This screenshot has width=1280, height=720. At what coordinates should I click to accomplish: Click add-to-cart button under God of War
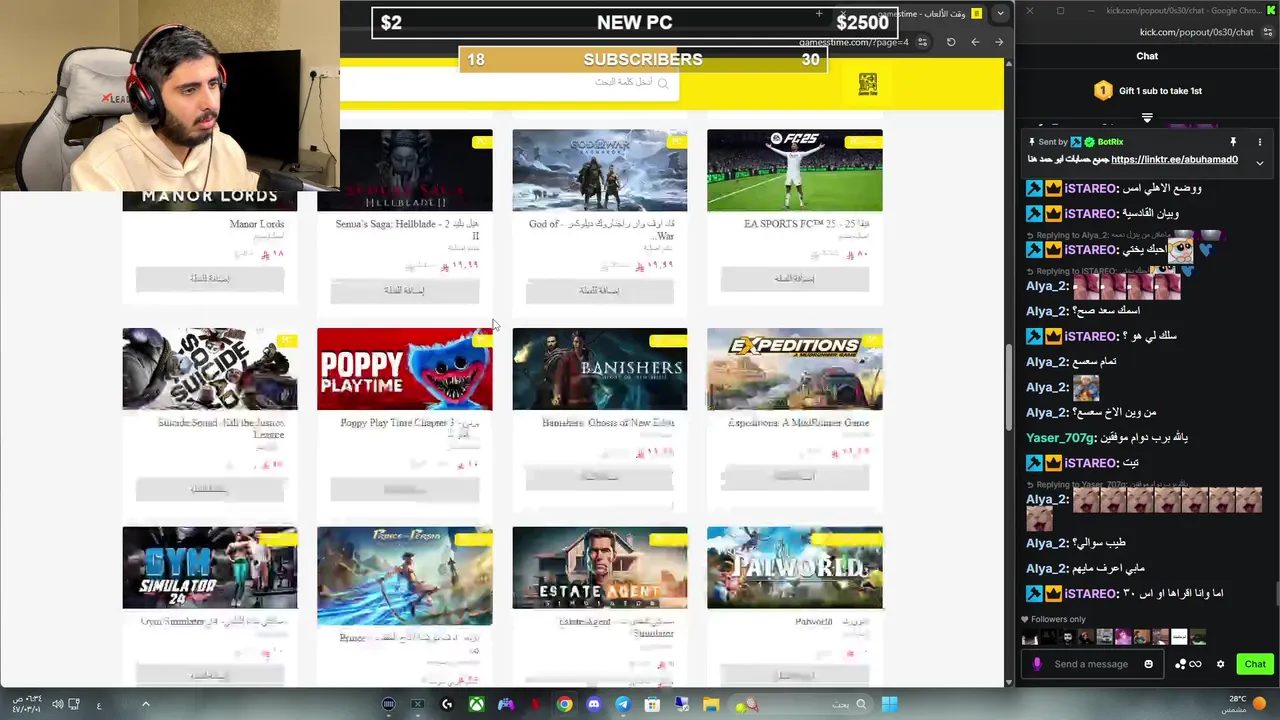(x=600, y=290)
